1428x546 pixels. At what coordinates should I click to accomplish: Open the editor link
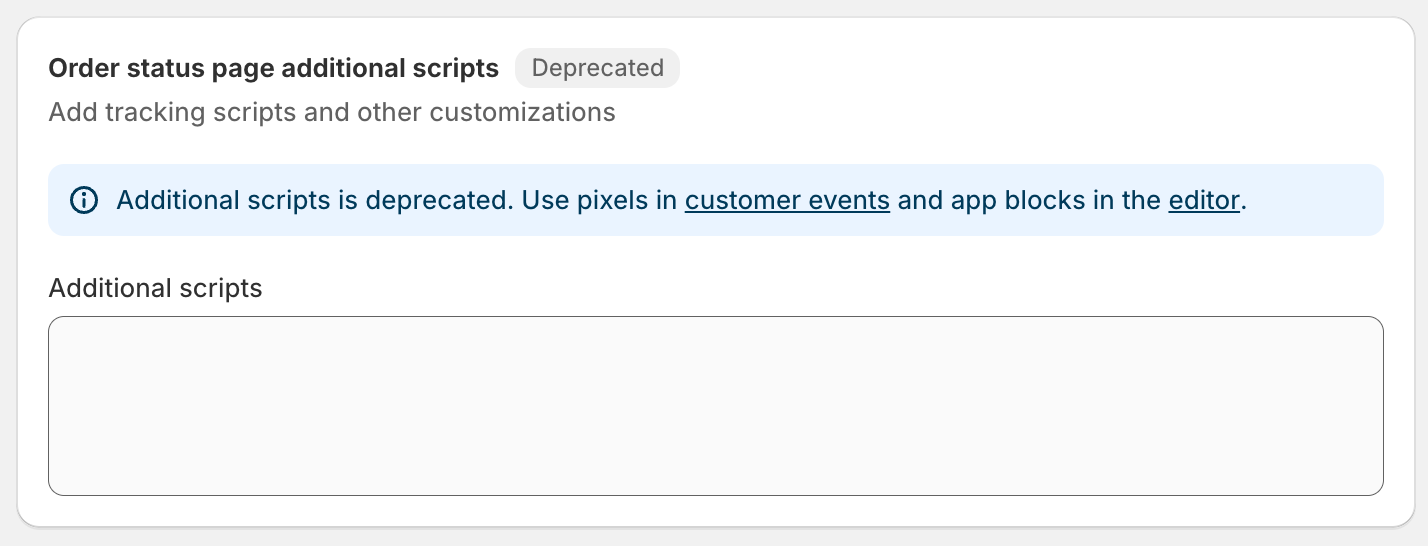[x=1204, y=200]
